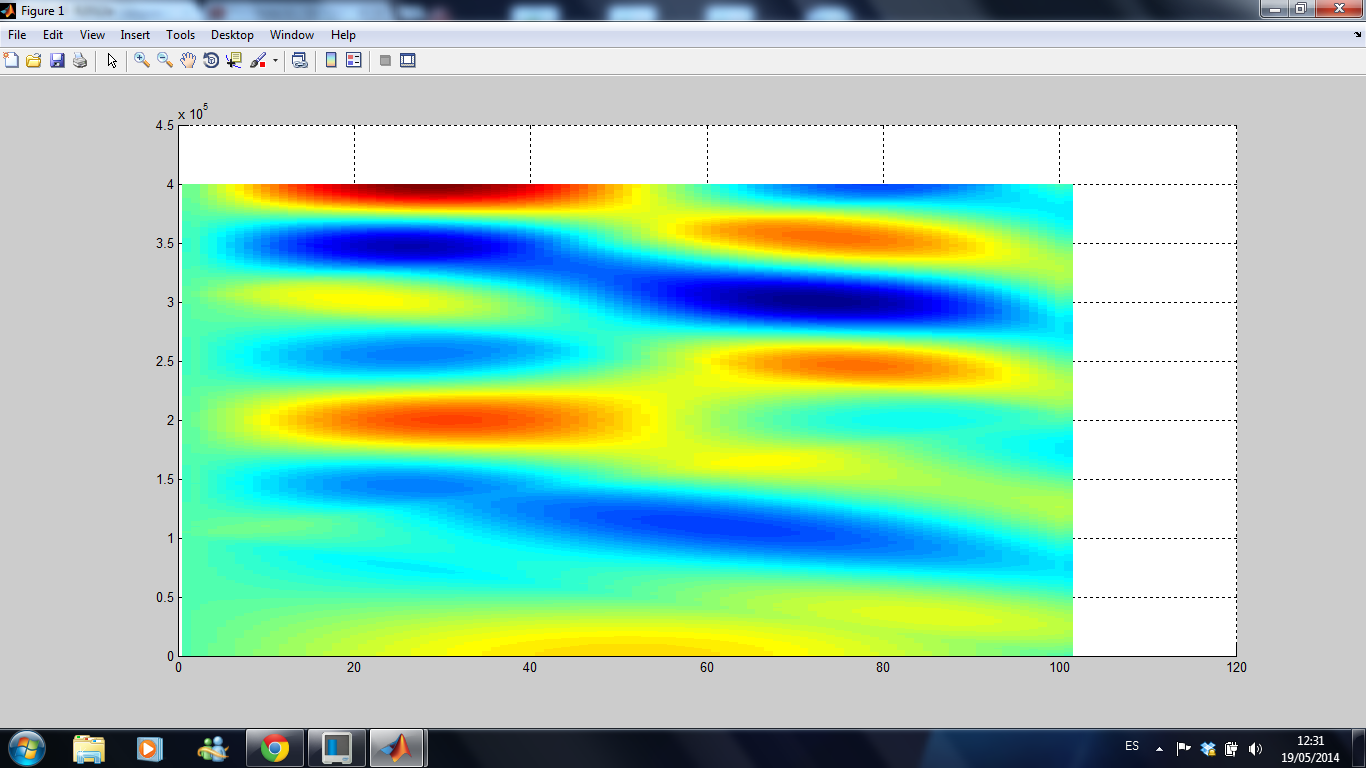This screenshot has height=768, width=1366.
Task: Click the Windows Start button
Action: [x=27, y=747]
